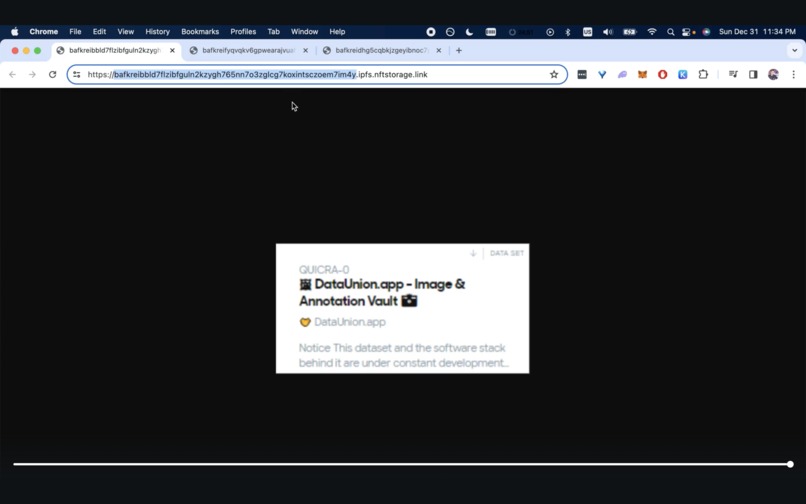The image size is (806, 504).
Task: Open the MetaMask fox extension
Action: coord(642,75)
